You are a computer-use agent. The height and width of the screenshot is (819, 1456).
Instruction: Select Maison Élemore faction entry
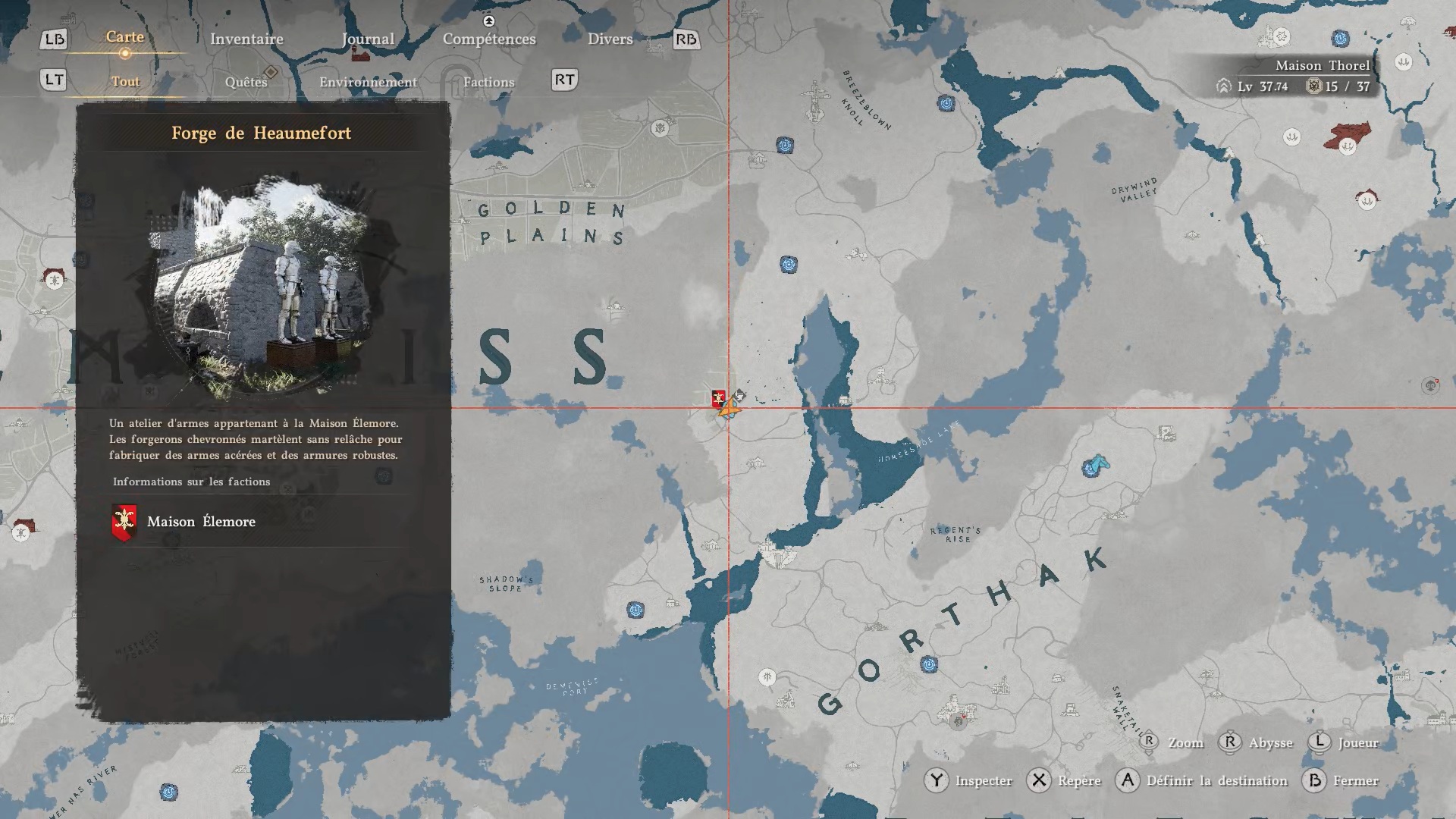[x=201, y=522]
